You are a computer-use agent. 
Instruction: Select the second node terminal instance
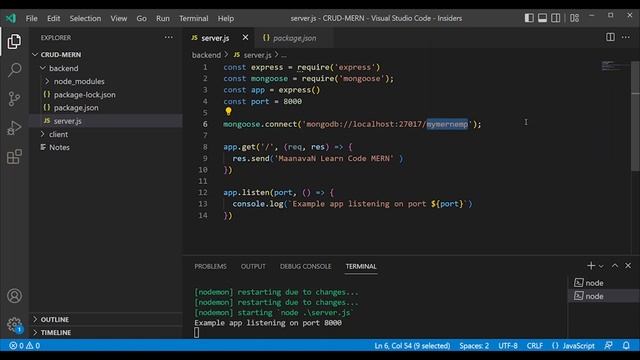pyautogui.click(x=604, y=296)
